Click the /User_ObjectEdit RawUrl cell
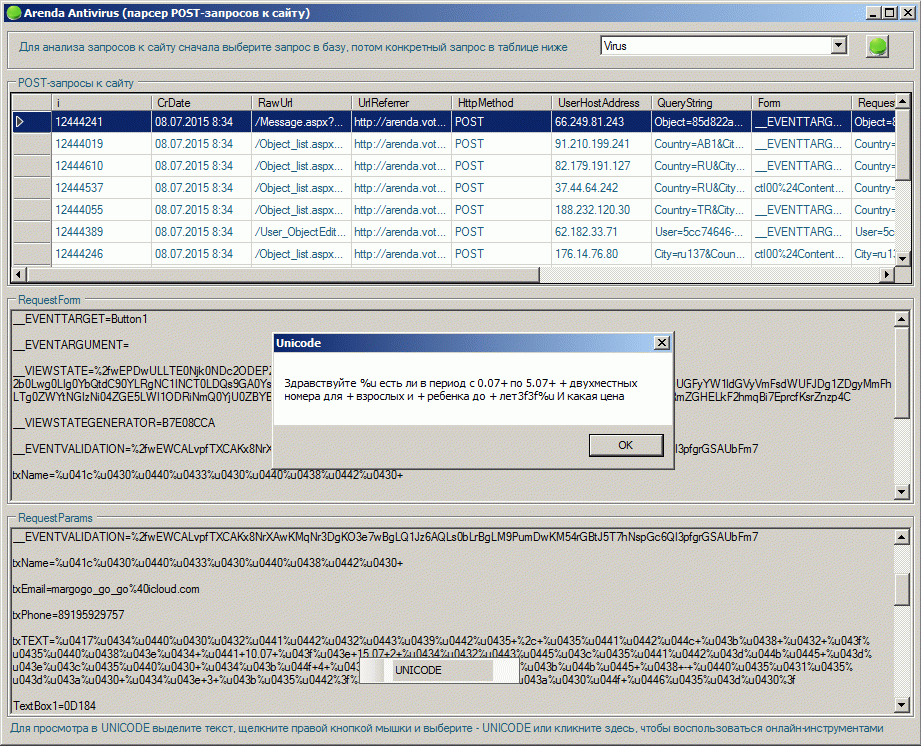921x746 pixels. click(301, 232)
